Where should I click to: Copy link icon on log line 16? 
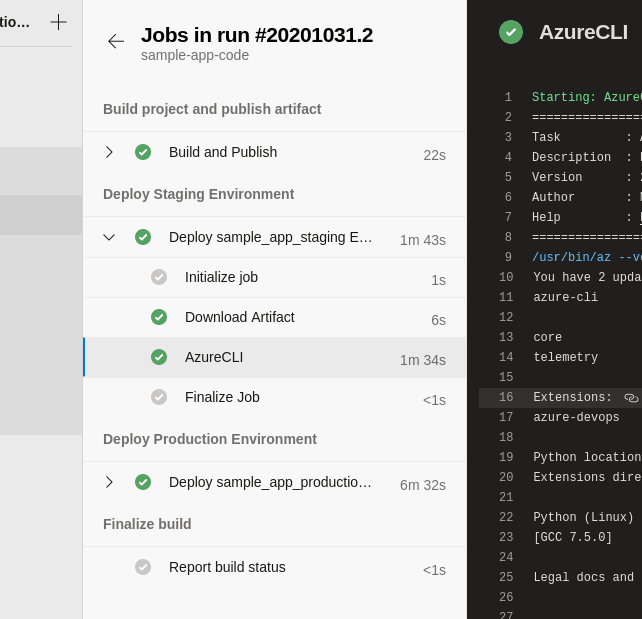click(631, 398)
